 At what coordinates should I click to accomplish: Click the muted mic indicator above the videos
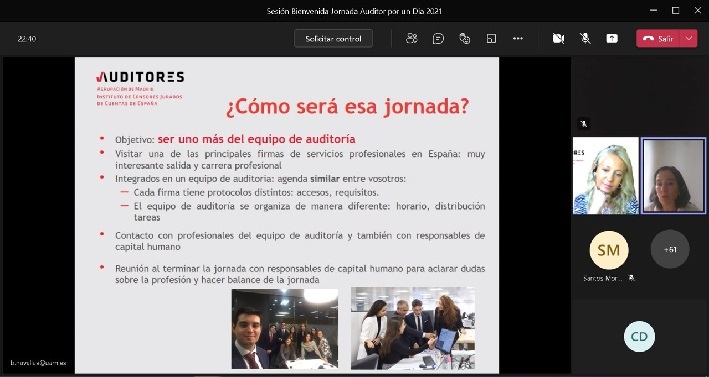point(583,123)
